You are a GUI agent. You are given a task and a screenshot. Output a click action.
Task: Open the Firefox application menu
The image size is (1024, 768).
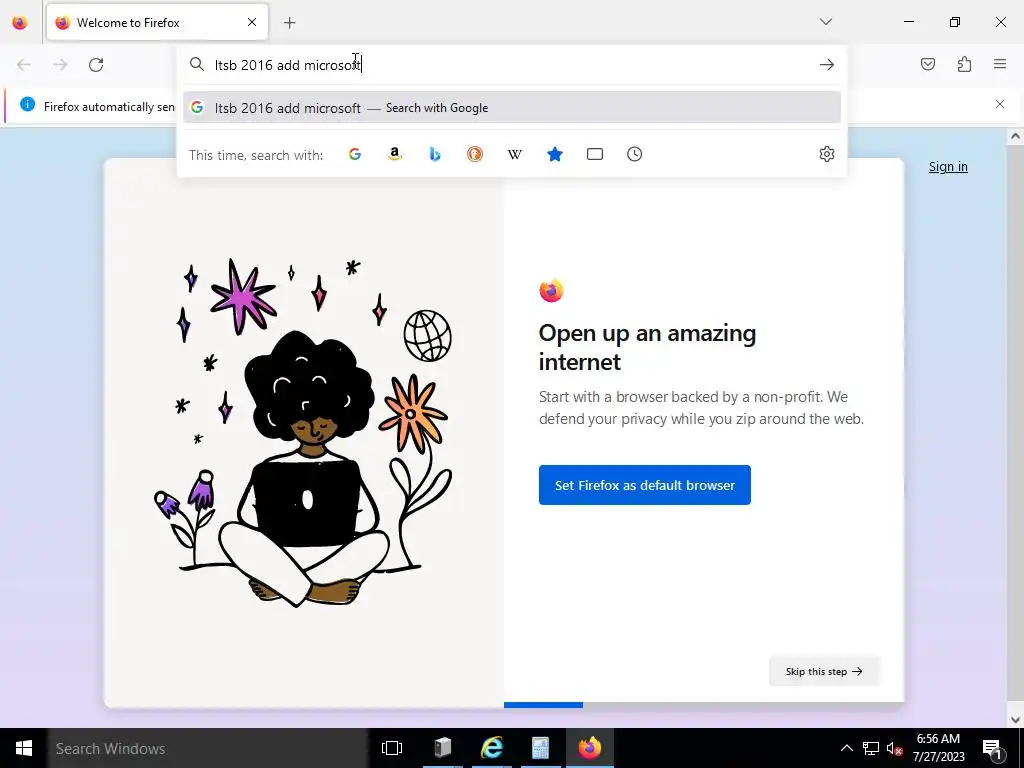point(1000,64)
